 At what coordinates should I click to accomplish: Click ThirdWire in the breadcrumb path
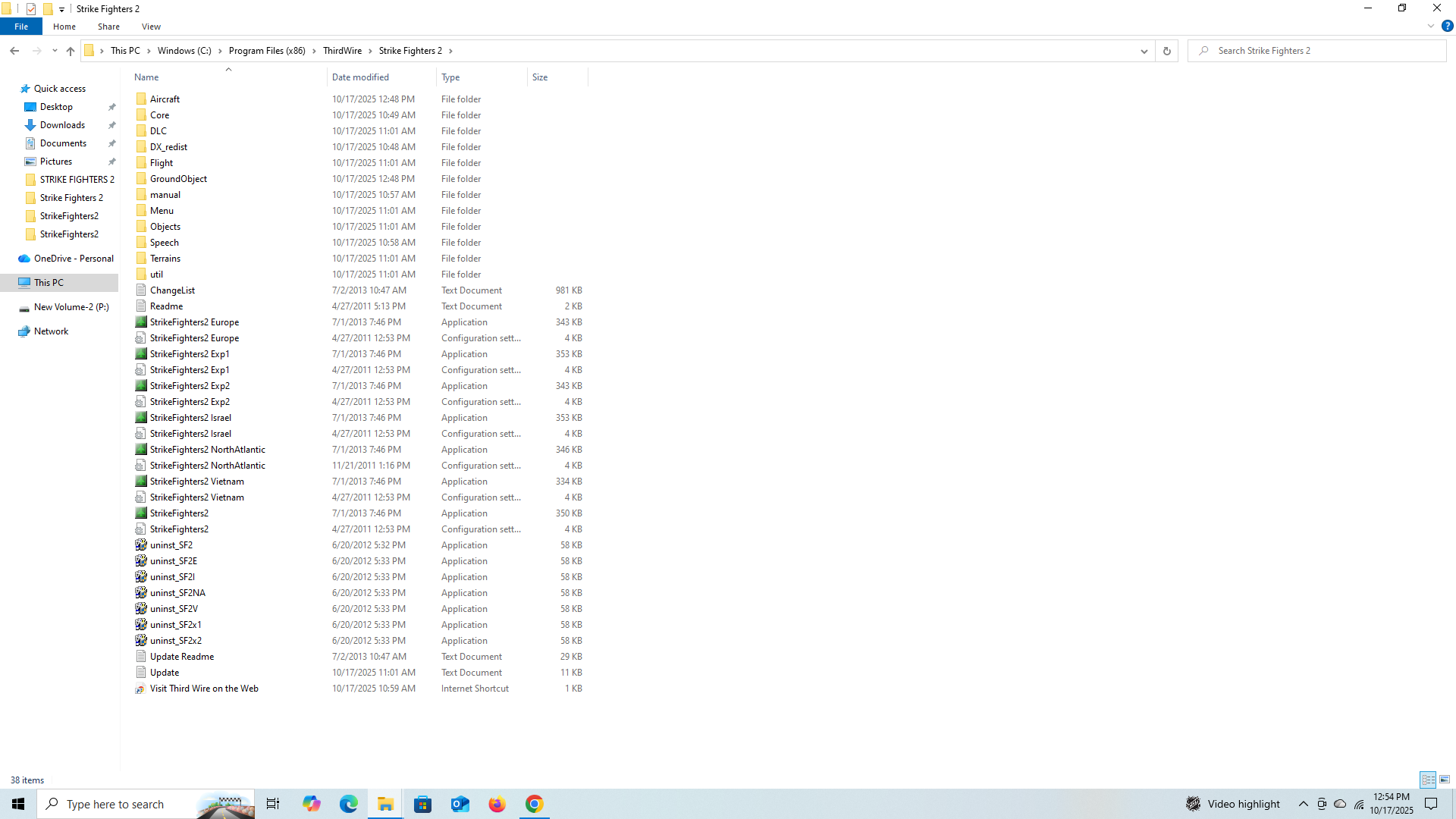[342, 51]
